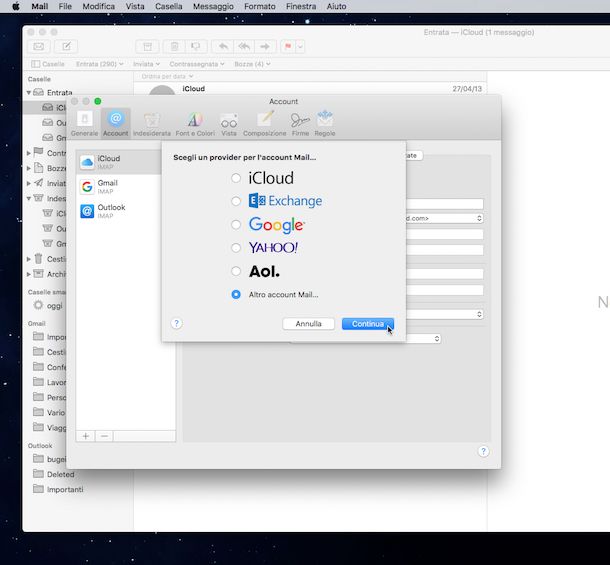
Task: Expand the Bozze mailbox in sidebar
Action: [29, 168]
